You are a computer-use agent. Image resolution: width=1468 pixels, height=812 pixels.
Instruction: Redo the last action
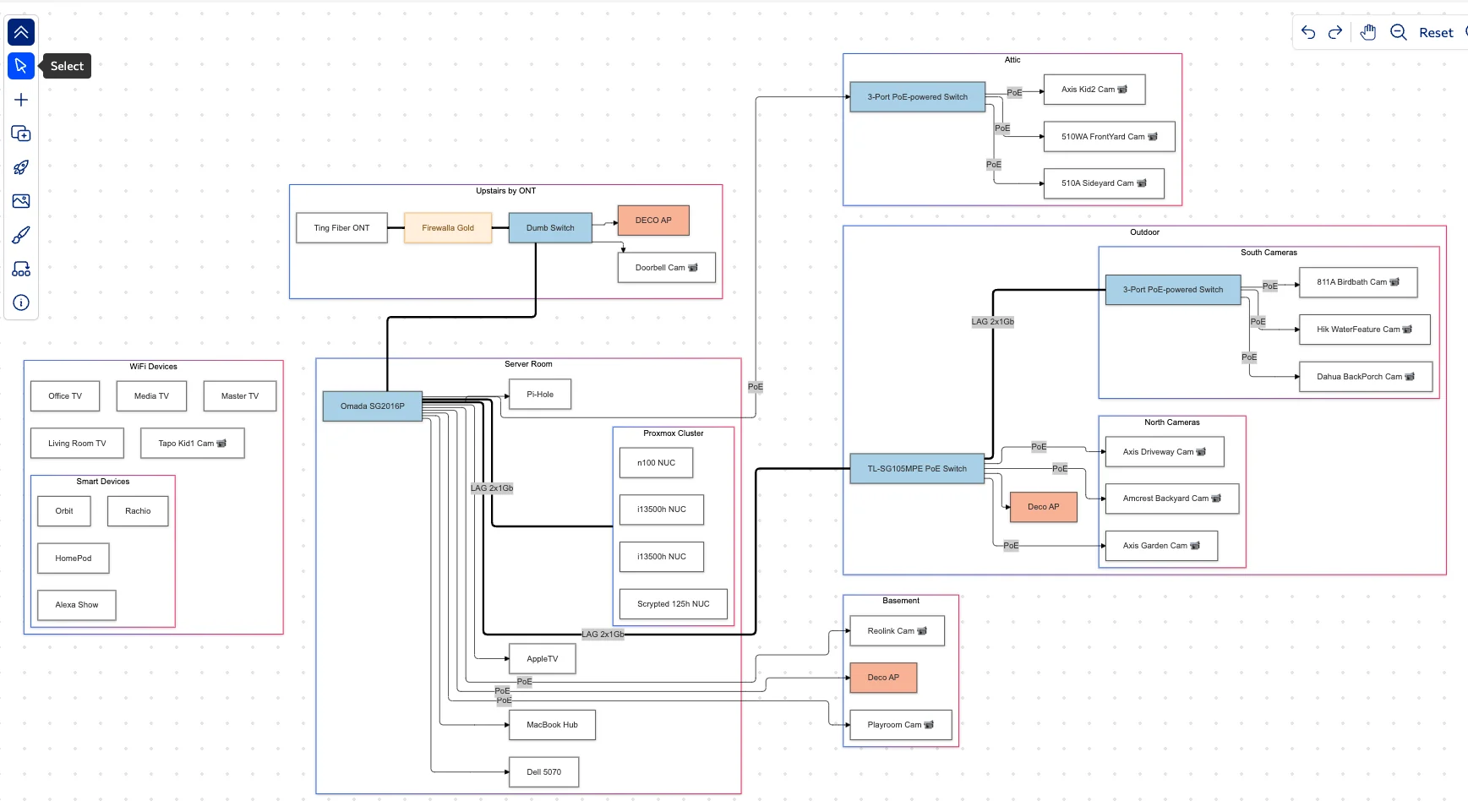pyautogui.click(x=1335, y=32)
